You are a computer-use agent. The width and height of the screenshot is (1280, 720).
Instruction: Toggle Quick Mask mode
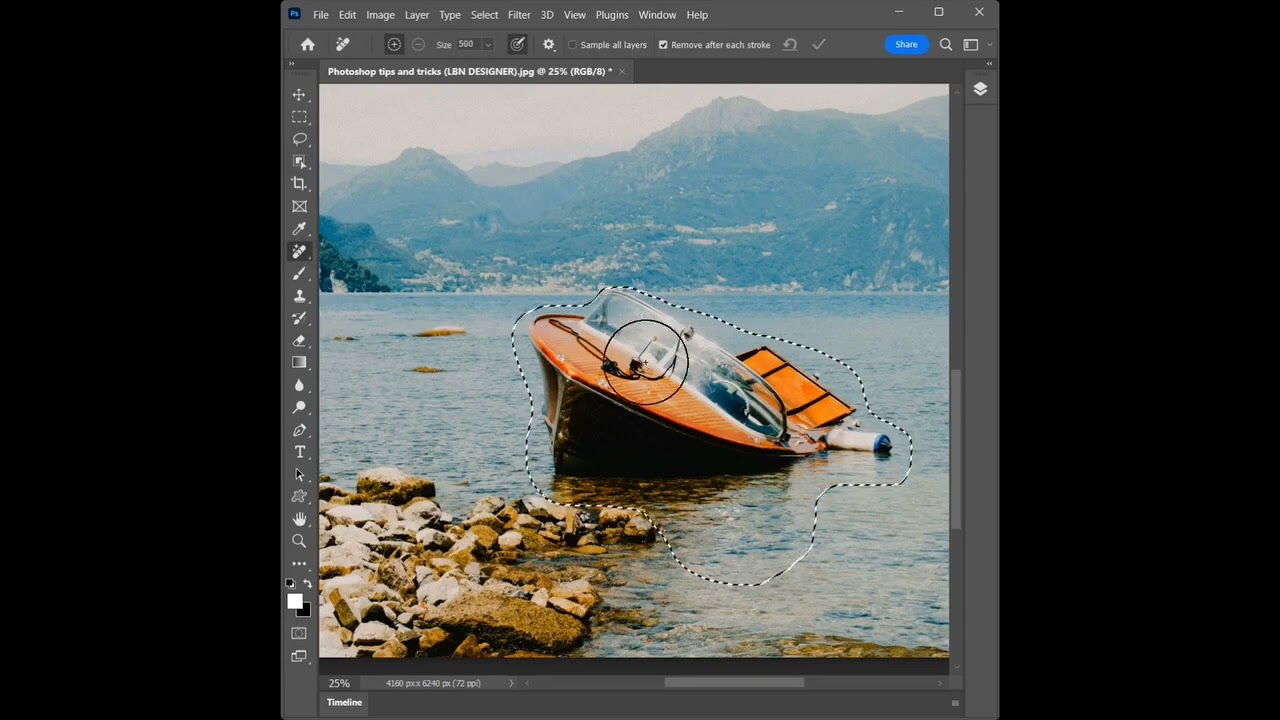pyautogui.click(x=299, y=633)
